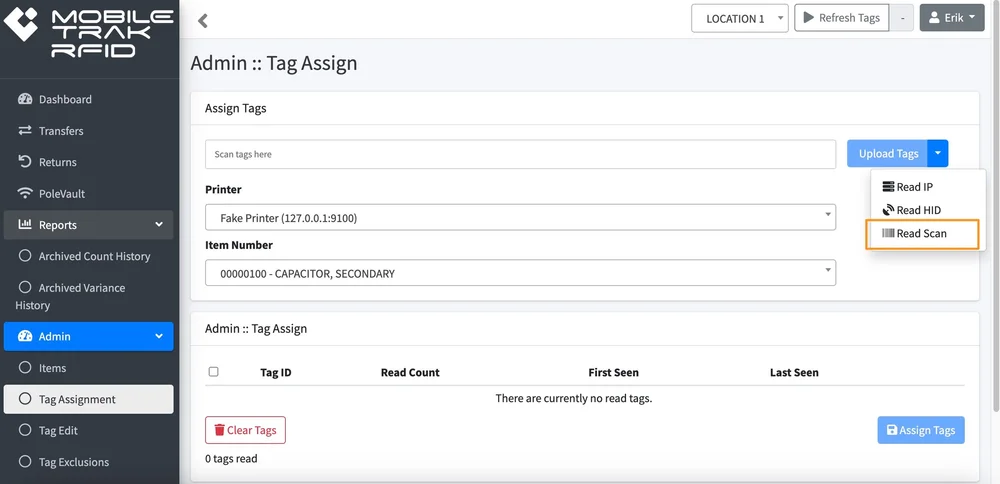Click the Dashboard gauge icon in sidebar

(25, 99)
